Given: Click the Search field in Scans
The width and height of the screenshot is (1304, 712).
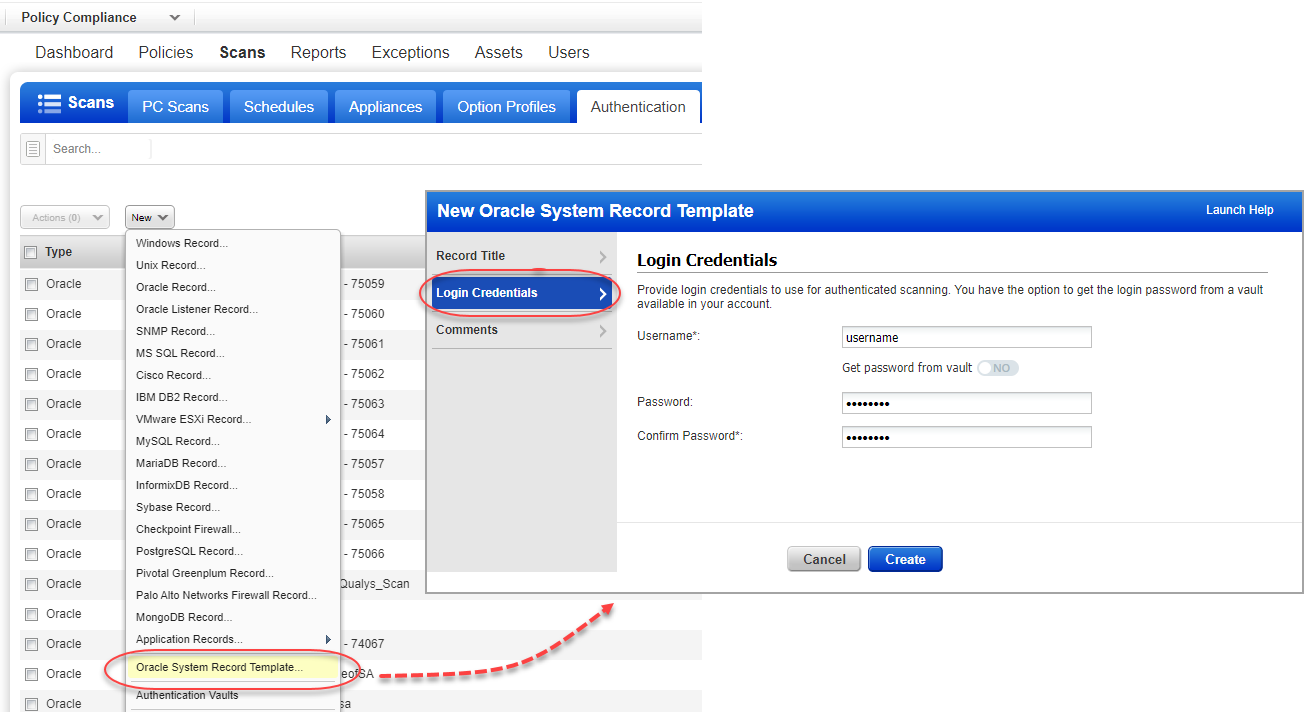Looking at the screenshot, I should coord(99,149).
